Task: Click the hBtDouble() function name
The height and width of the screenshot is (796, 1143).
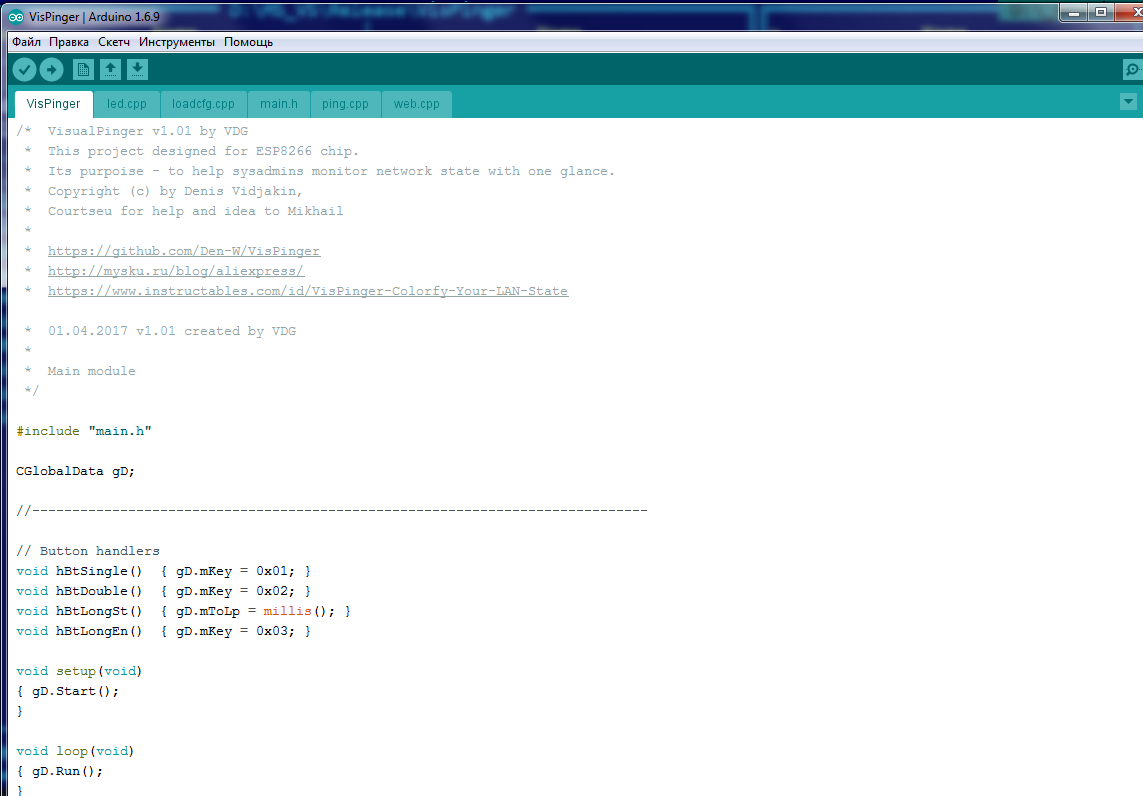Action: point(98,591)
